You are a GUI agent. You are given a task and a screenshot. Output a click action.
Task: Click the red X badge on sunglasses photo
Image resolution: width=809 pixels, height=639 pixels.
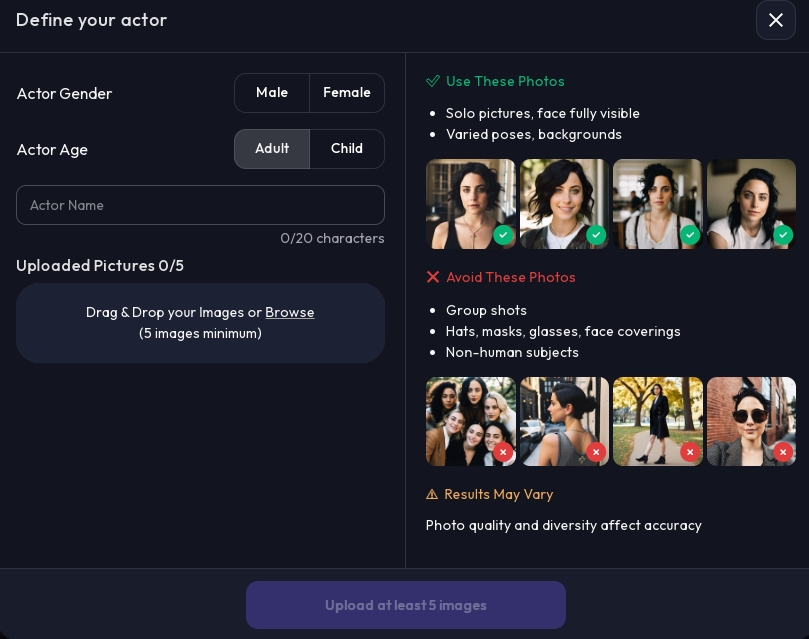783,452
